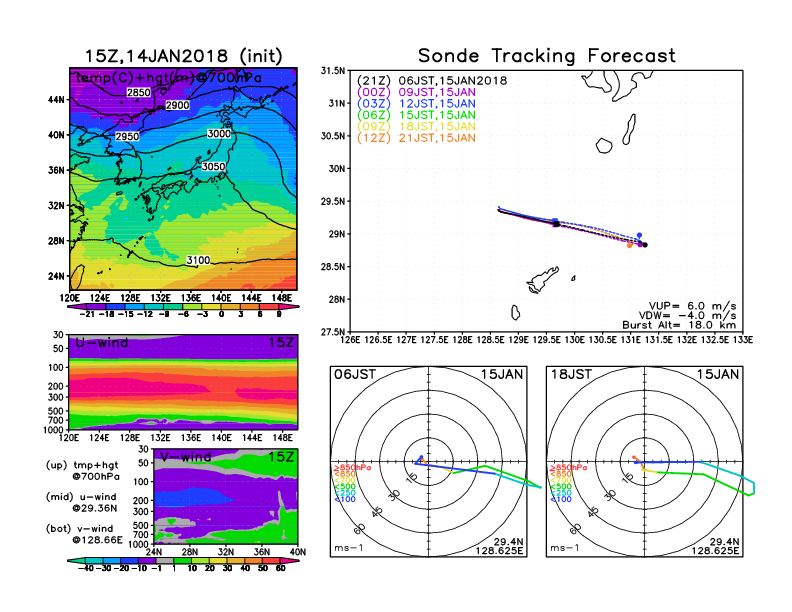
Task: Click the 3050 height contour label
Action: [x=213, y=167]
